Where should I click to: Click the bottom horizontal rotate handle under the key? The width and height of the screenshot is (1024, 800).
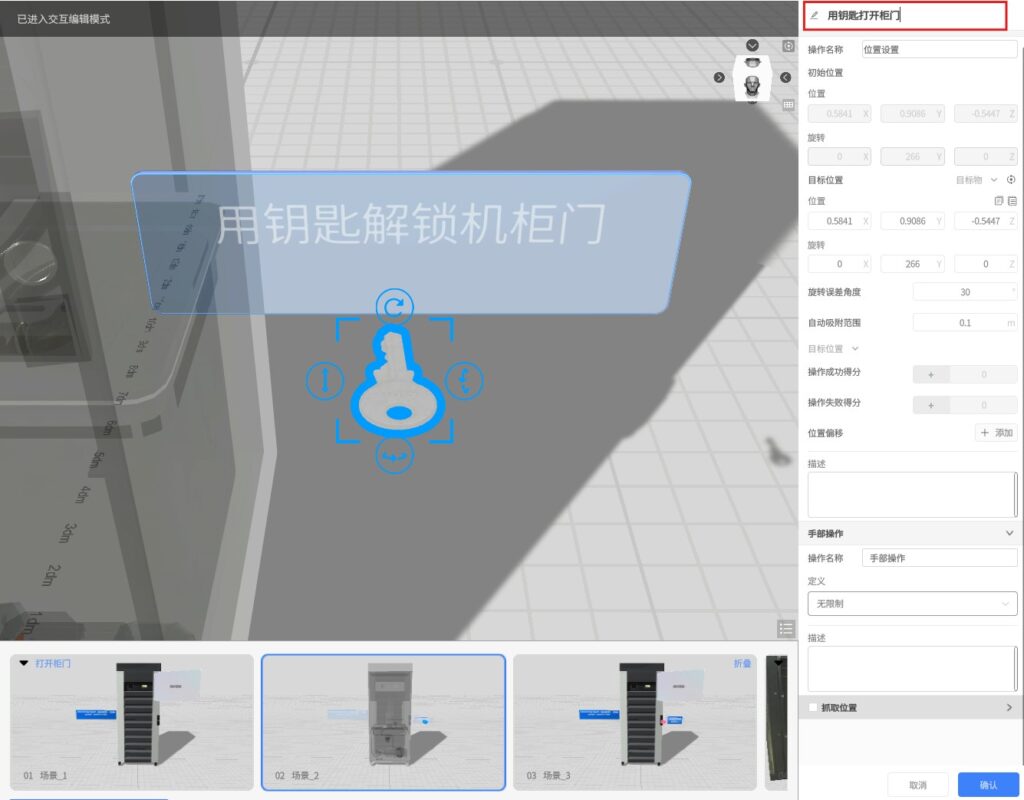(x=394, y=456)
